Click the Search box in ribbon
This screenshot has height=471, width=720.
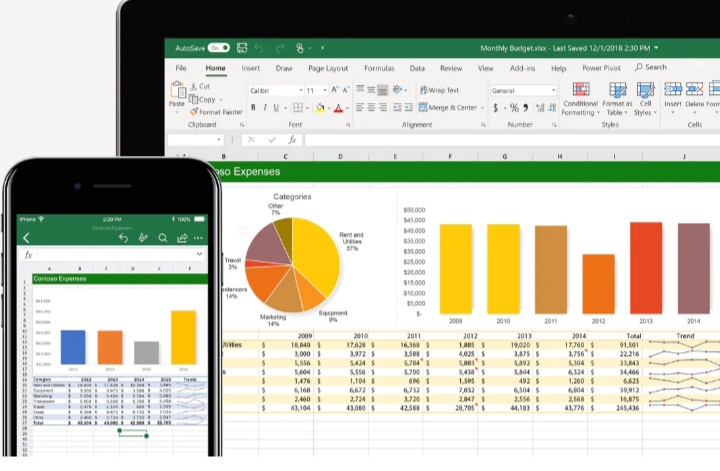(651, 67)
